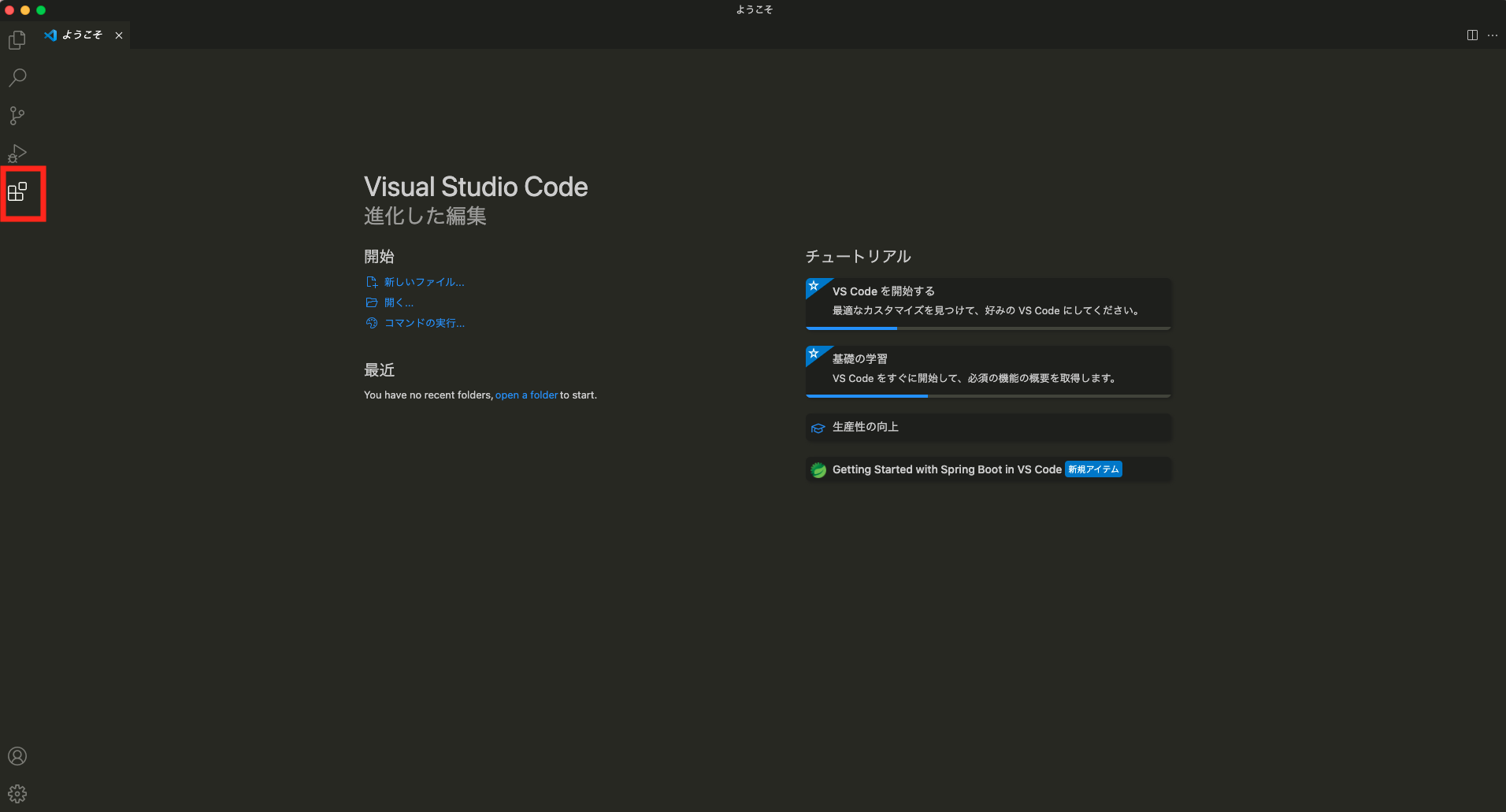Open the editor More Actions ellipsis
Screen dimensions: 1506x812
click(x=1493, y=35)
